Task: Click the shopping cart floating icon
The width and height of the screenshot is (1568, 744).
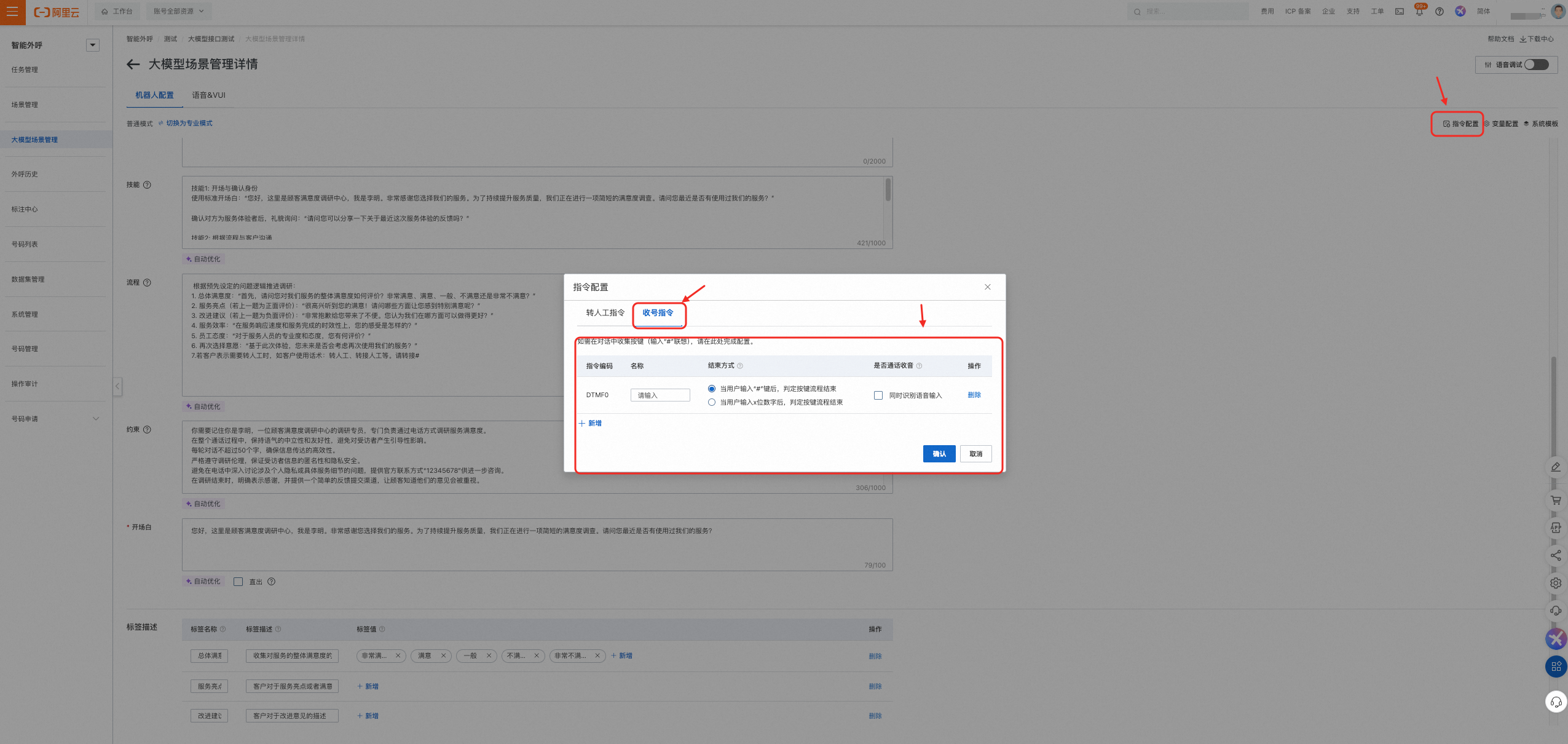Action: click(1556, 501)
